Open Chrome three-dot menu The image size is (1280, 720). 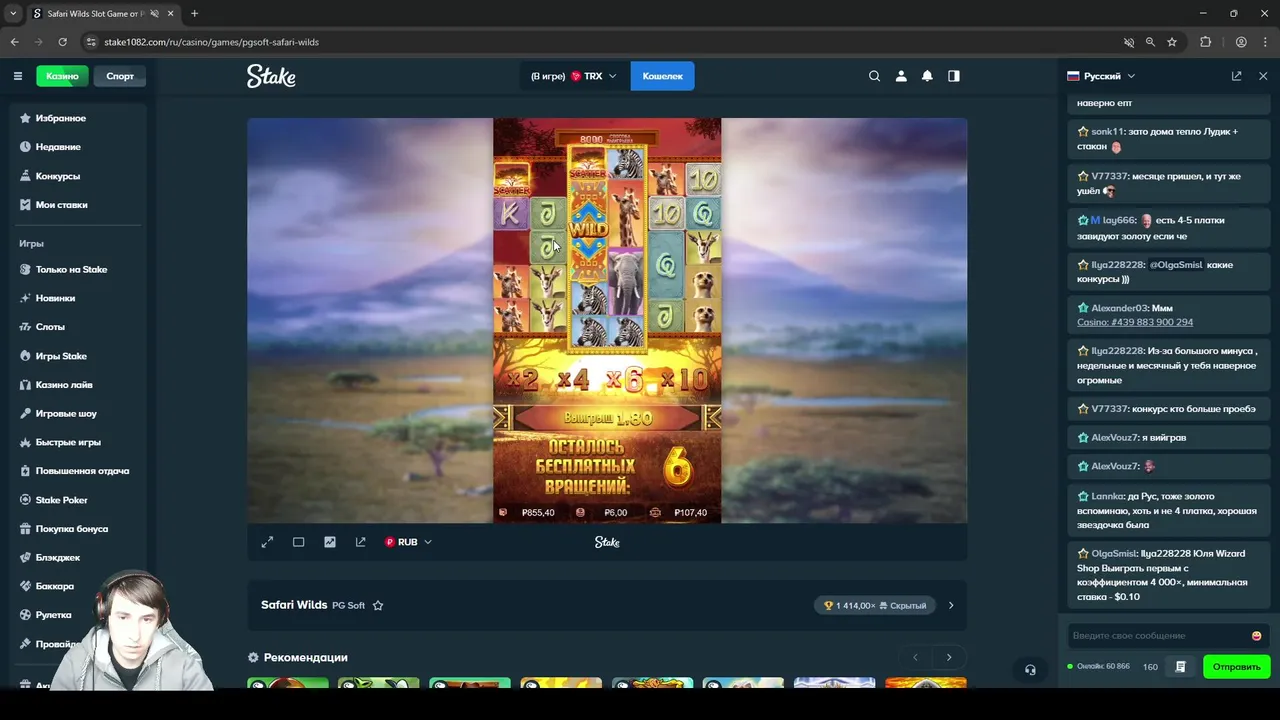(x=1265, y=42)
